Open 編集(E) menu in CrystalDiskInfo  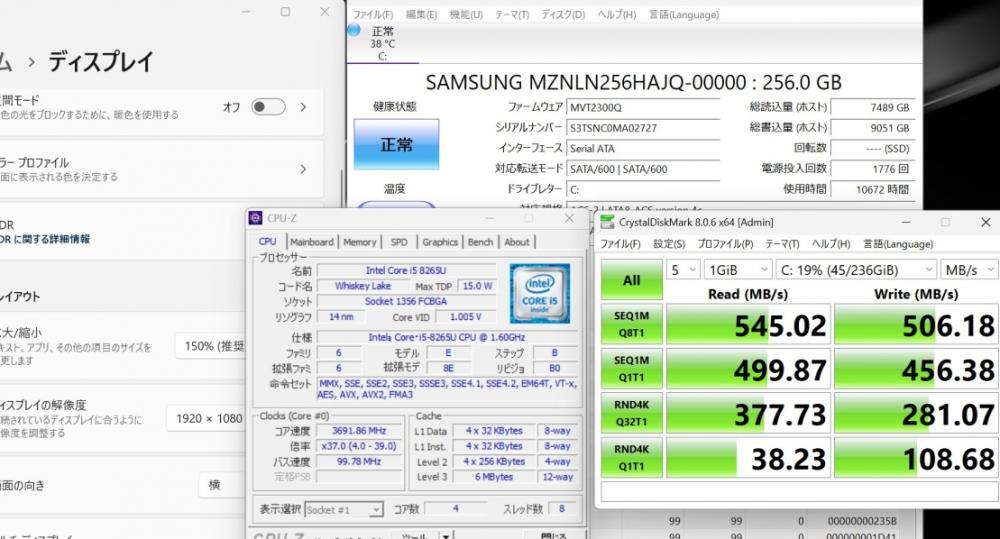tap(422, 14)
